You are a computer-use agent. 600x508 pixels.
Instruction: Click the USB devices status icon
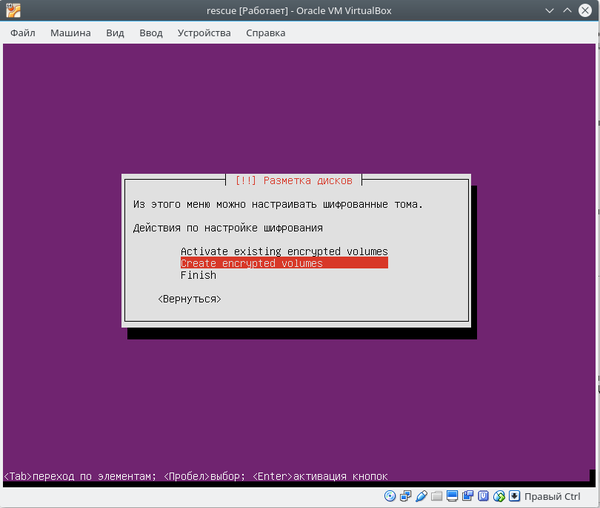click(421, 496)
